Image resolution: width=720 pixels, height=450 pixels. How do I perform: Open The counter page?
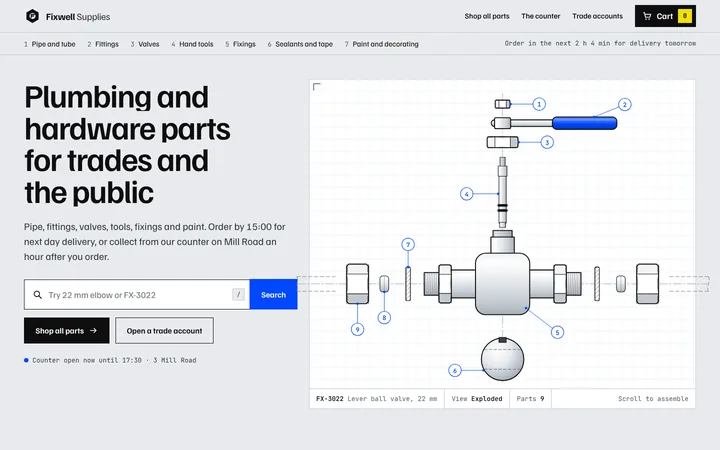coord(540,16)
